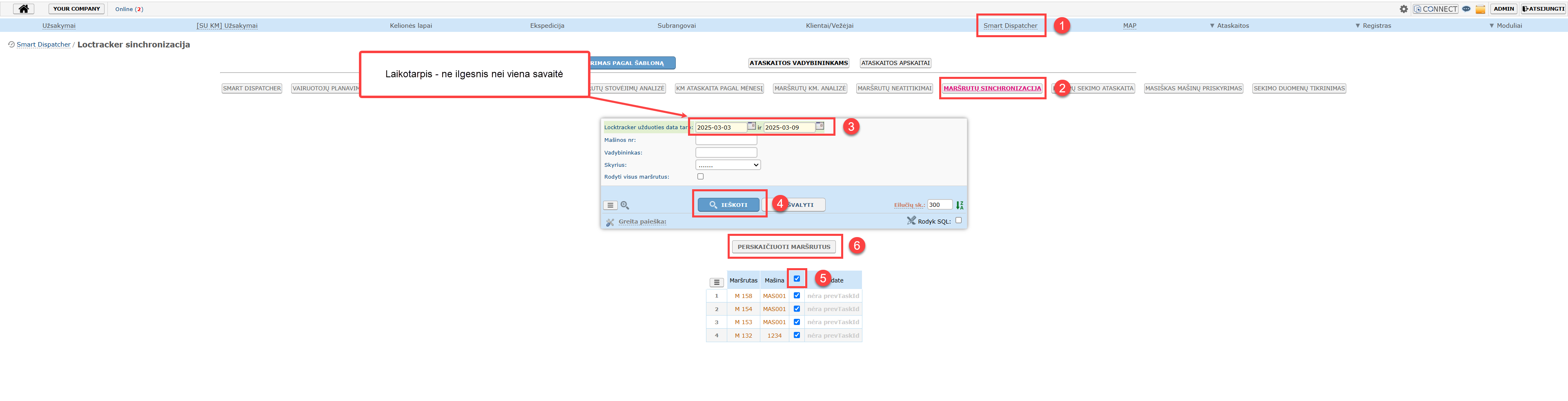The image size is (1568, 401).
Task: Open the [SU KM] Užsakymai menu
Action: click(x=227, y=26)
